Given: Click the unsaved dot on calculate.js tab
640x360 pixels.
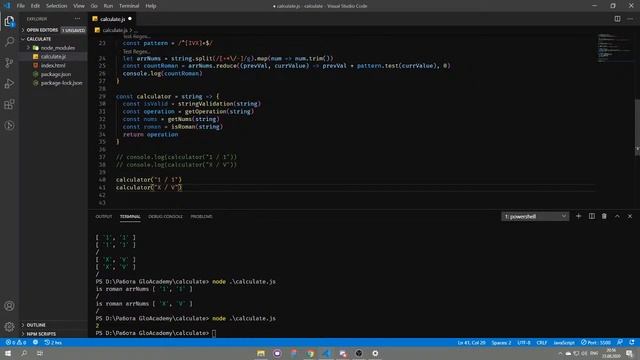Looking at the screenshot, I should (x=130, y=19).
